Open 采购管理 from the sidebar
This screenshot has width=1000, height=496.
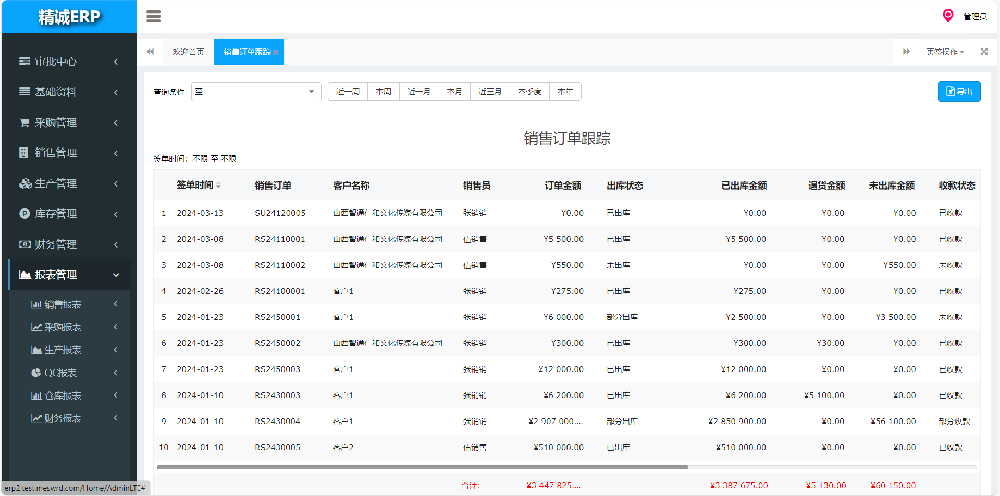69,122
